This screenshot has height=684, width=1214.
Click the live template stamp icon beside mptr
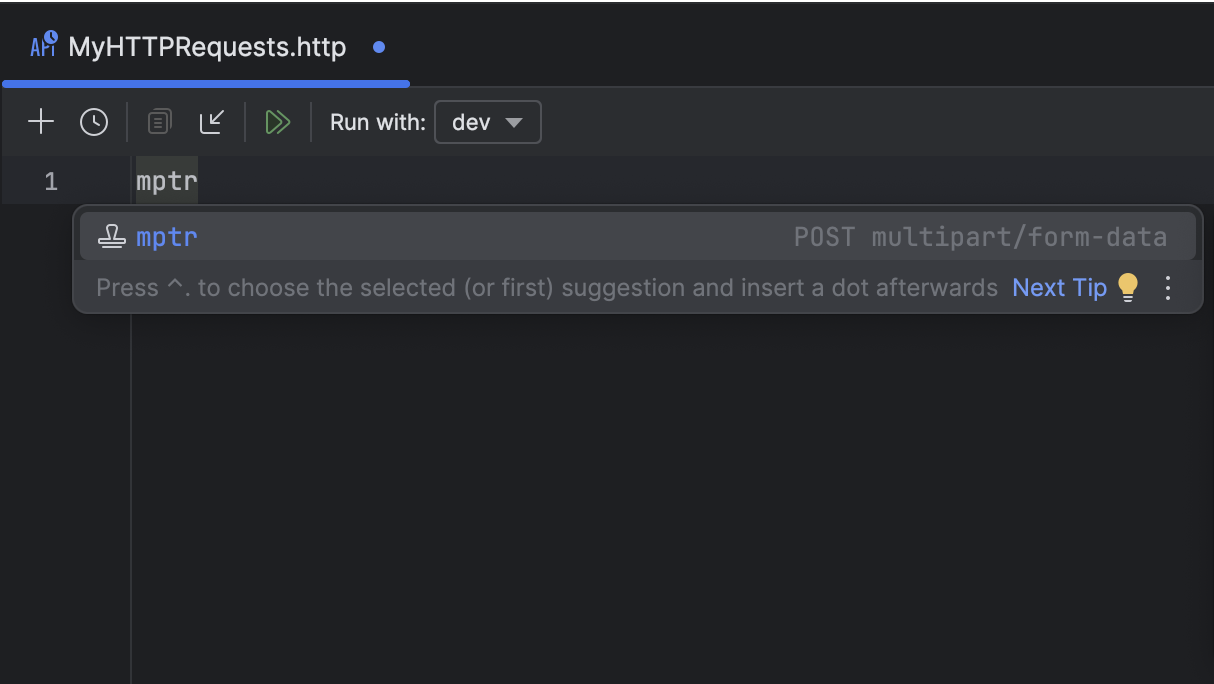click(110, 236)
